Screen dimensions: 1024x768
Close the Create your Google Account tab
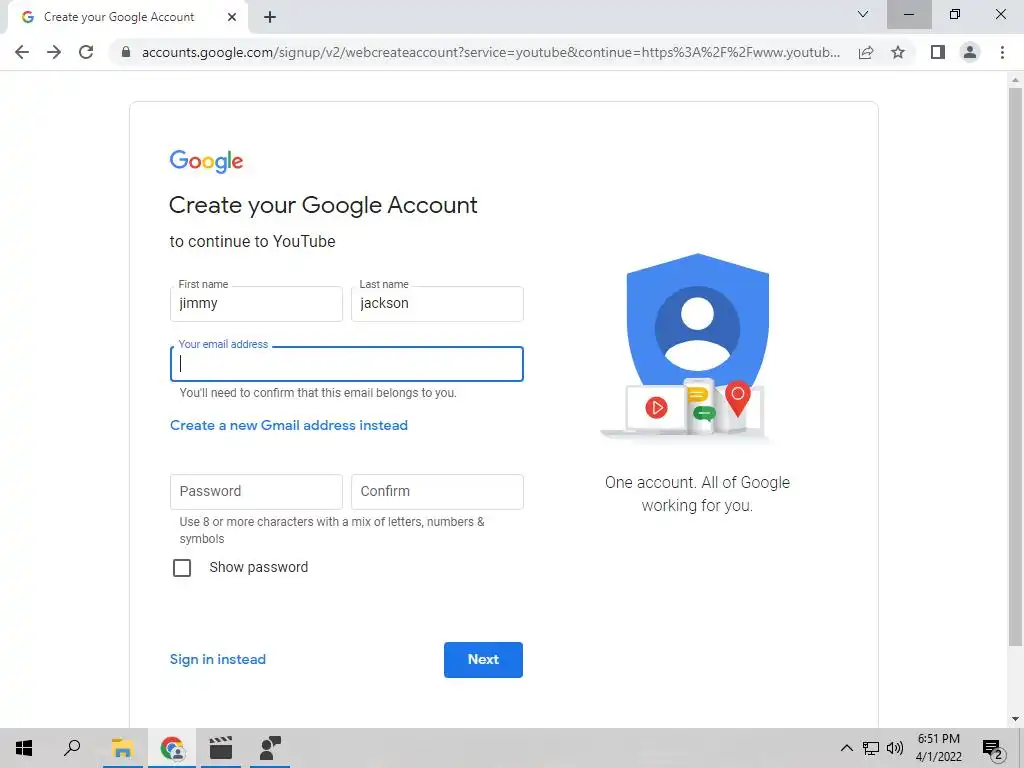(x=232, y=18)
